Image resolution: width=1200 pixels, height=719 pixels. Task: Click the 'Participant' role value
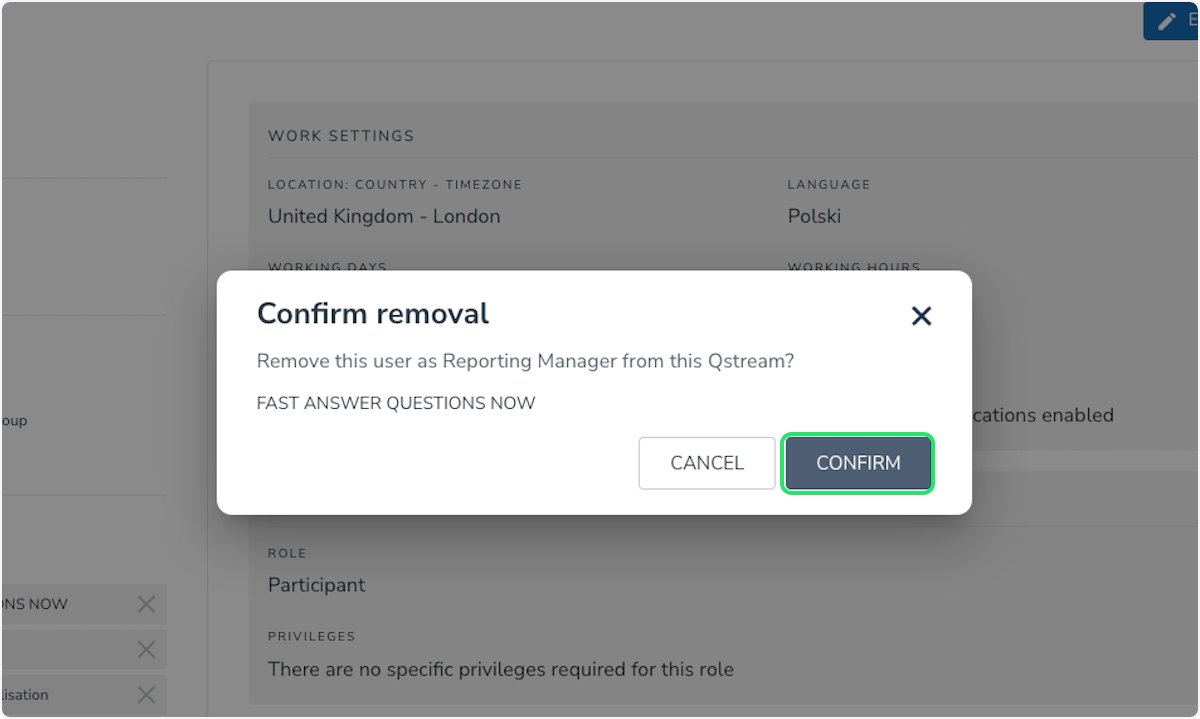[x=317, y=585]
